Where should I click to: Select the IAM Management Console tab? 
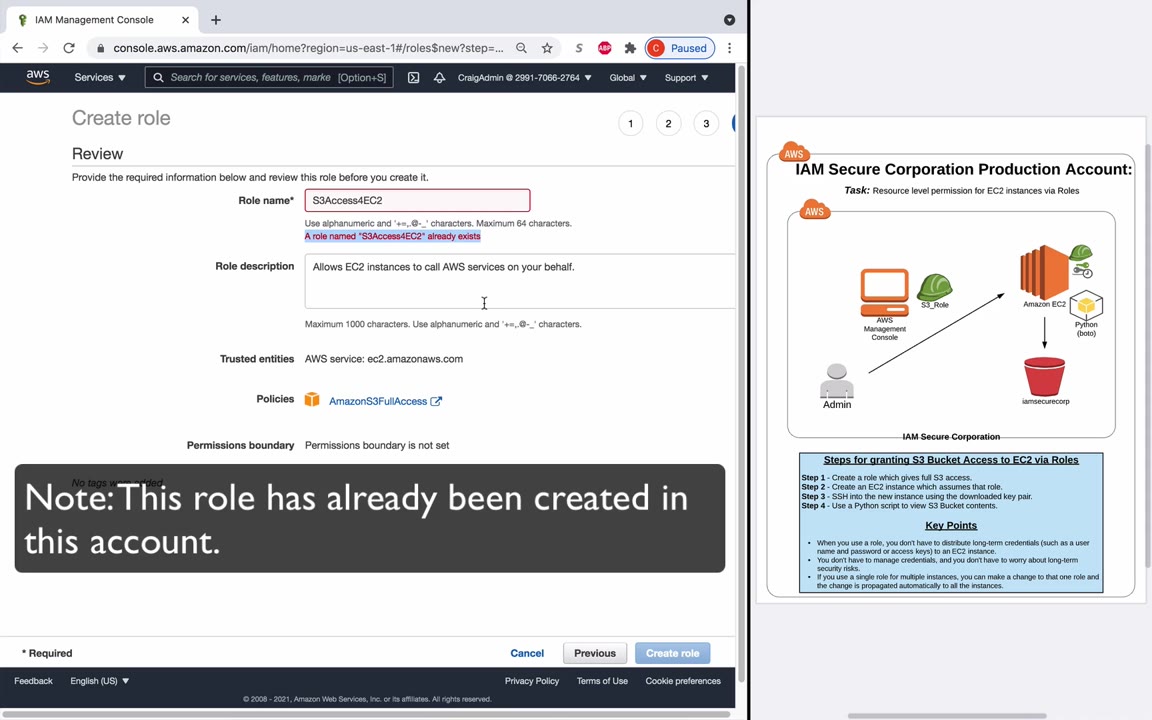tap(103, 20)
